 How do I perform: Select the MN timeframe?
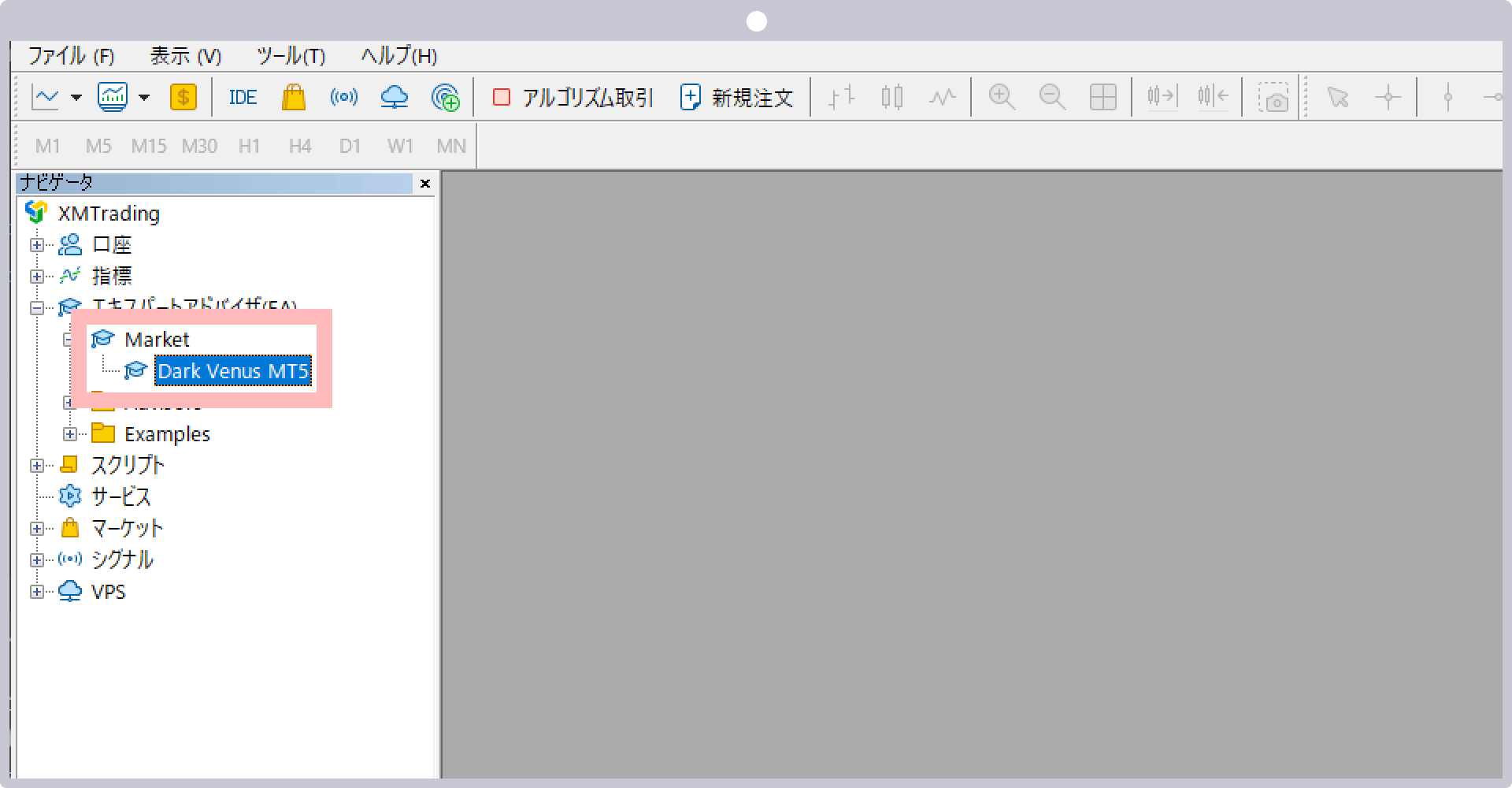pos(451,147)
